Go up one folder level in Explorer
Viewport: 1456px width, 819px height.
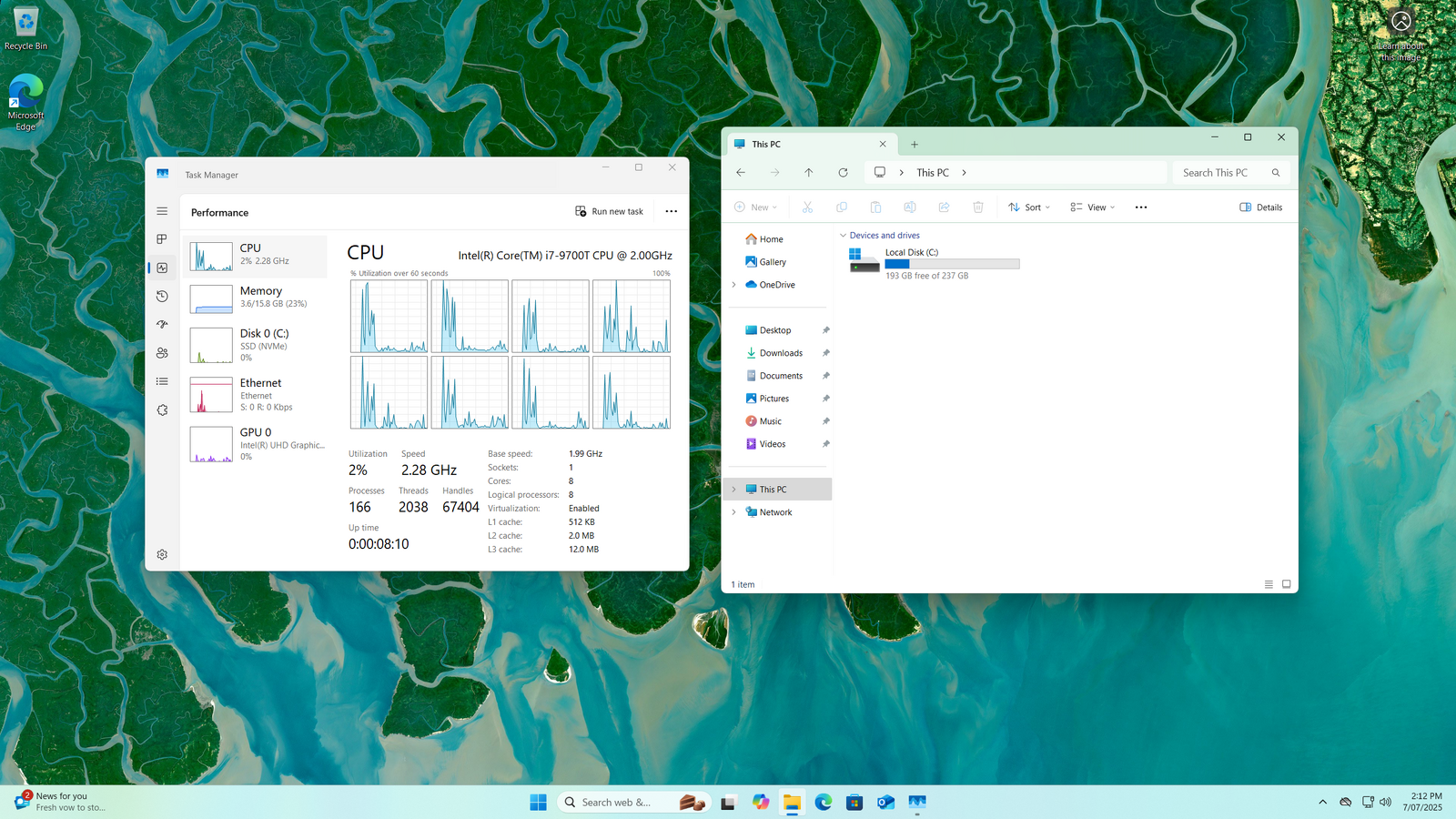point(808,173)
